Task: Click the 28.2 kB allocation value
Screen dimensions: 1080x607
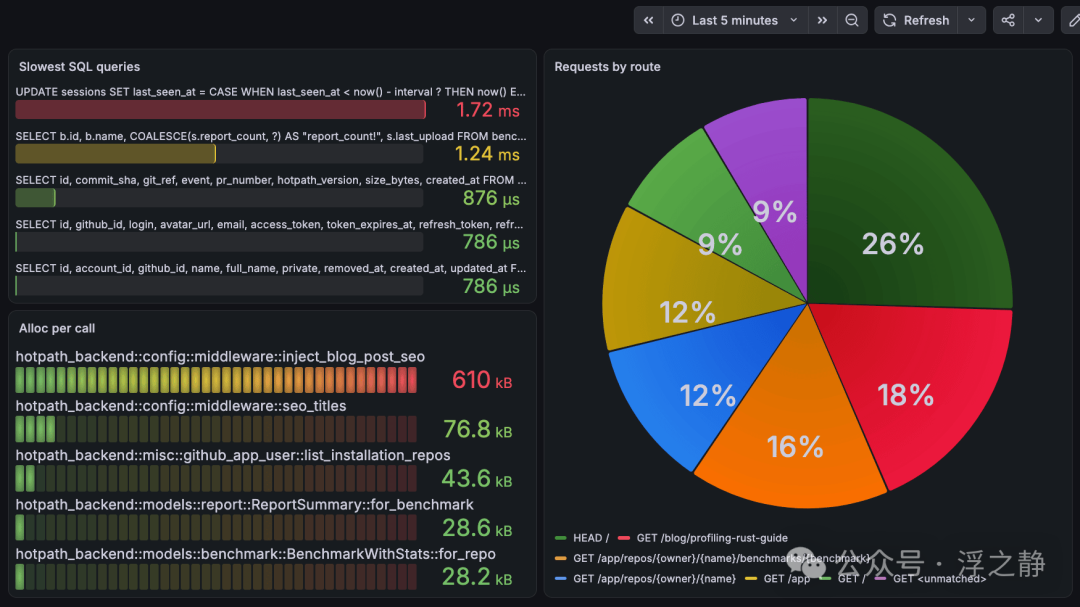Action: coord(477,577)
